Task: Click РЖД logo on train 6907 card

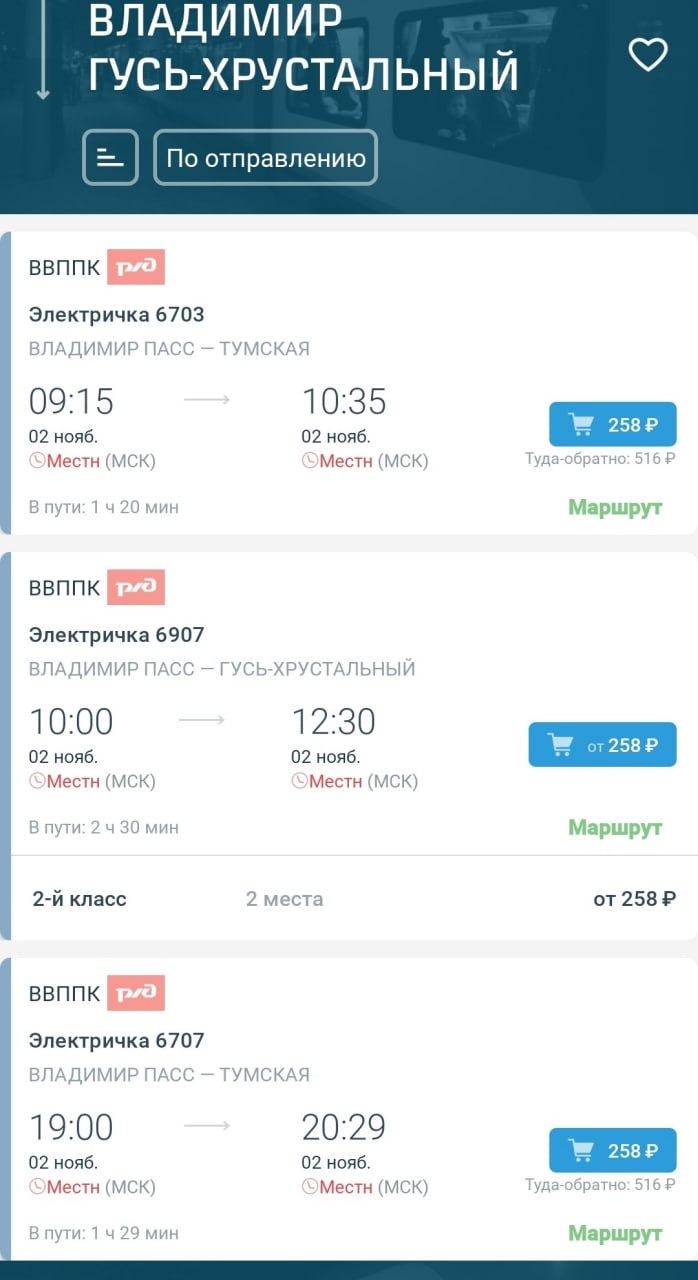Action: click(x=136, y=587)
